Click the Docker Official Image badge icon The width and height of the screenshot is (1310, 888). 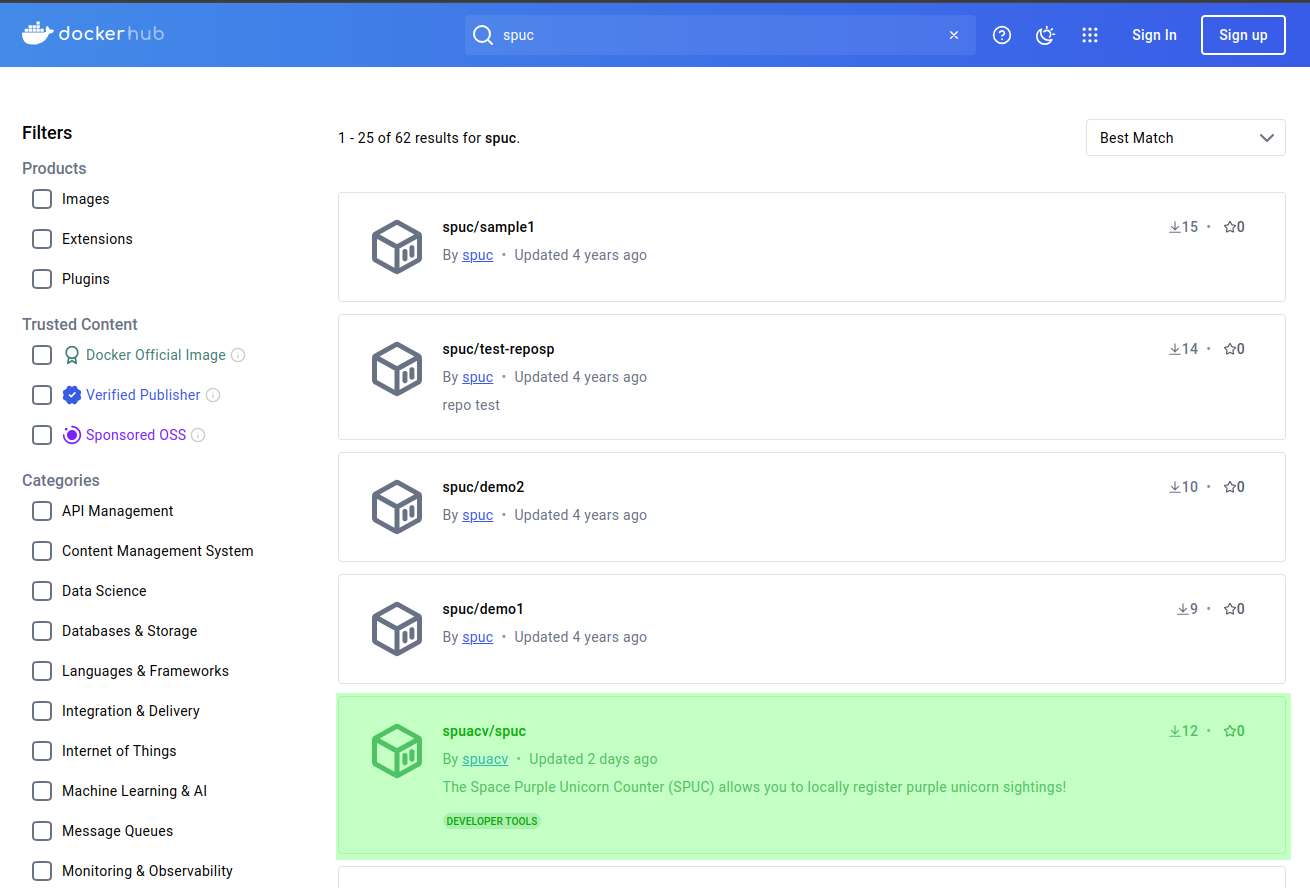(71, 355)
